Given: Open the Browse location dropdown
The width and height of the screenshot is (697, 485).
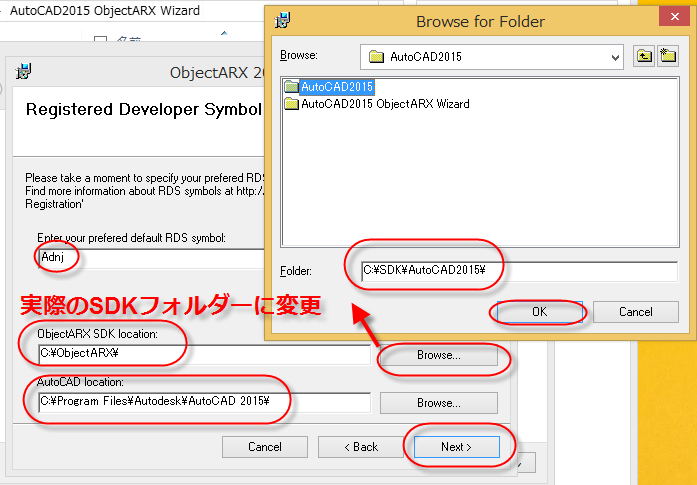Looking at the screenshot, I should [615, 57].
